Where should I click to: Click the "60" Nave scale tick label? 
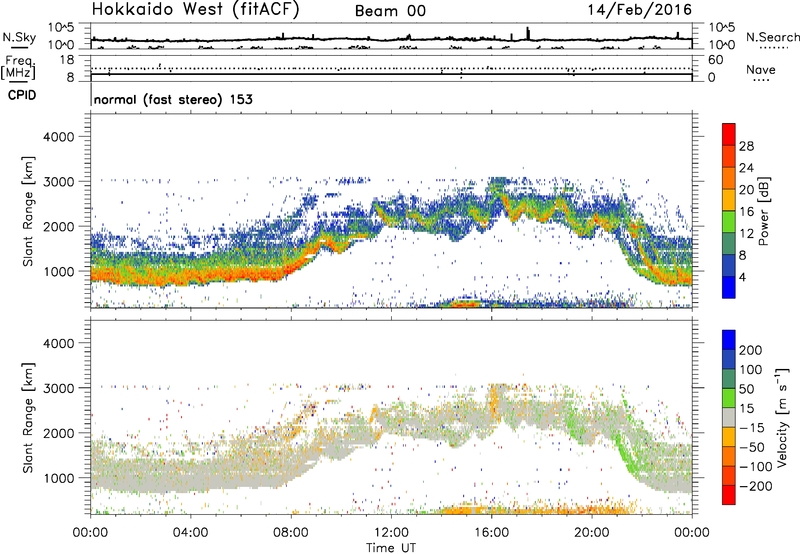(715, 60)
